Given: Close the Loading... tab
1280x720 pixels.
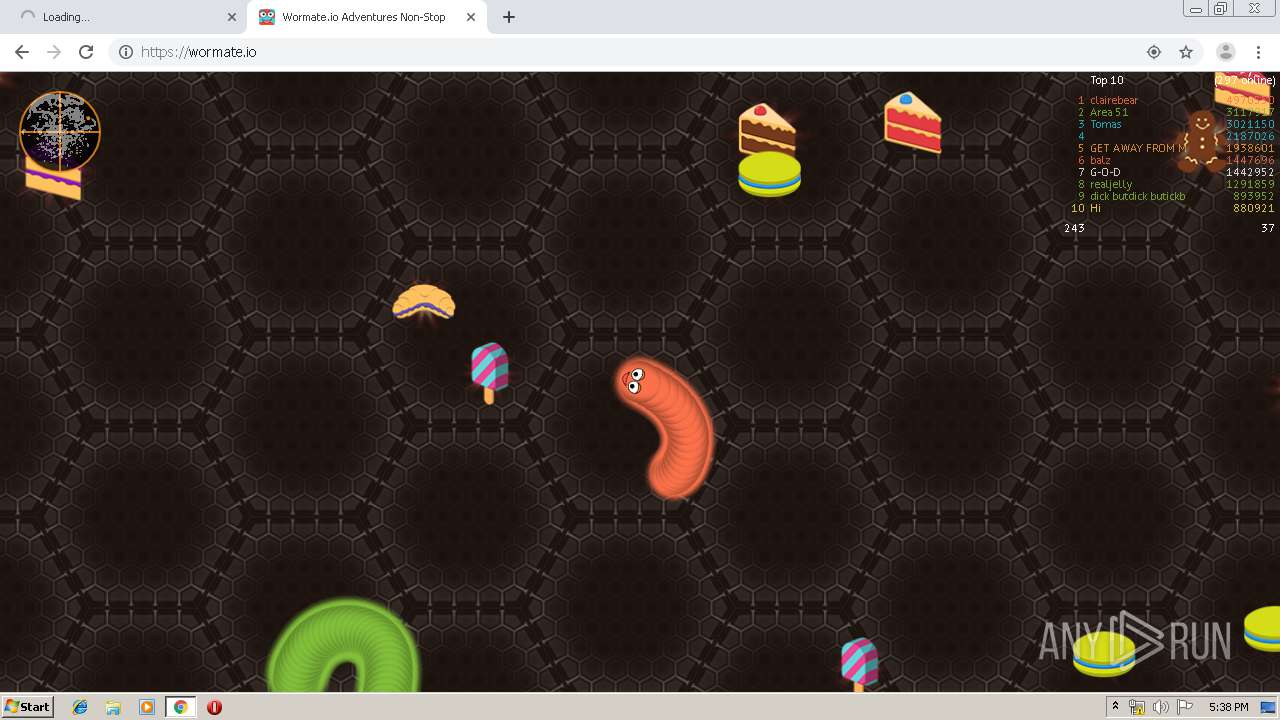Looking at the screenshot, I should (232, 17).
